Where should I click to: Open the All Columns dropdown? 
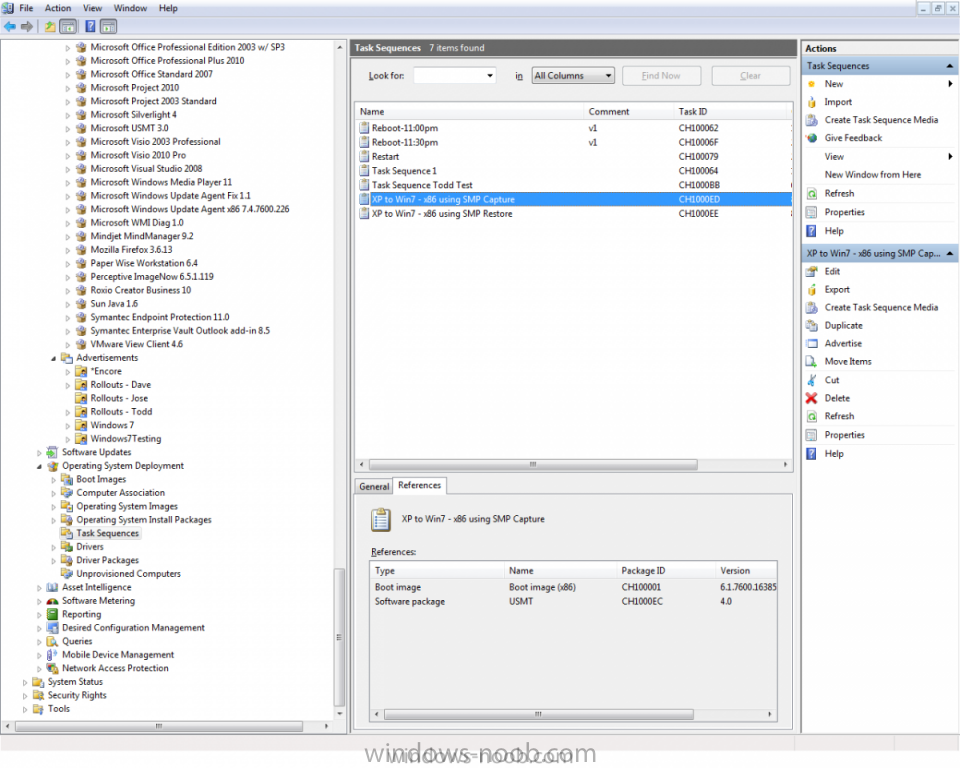pos(572,75)
